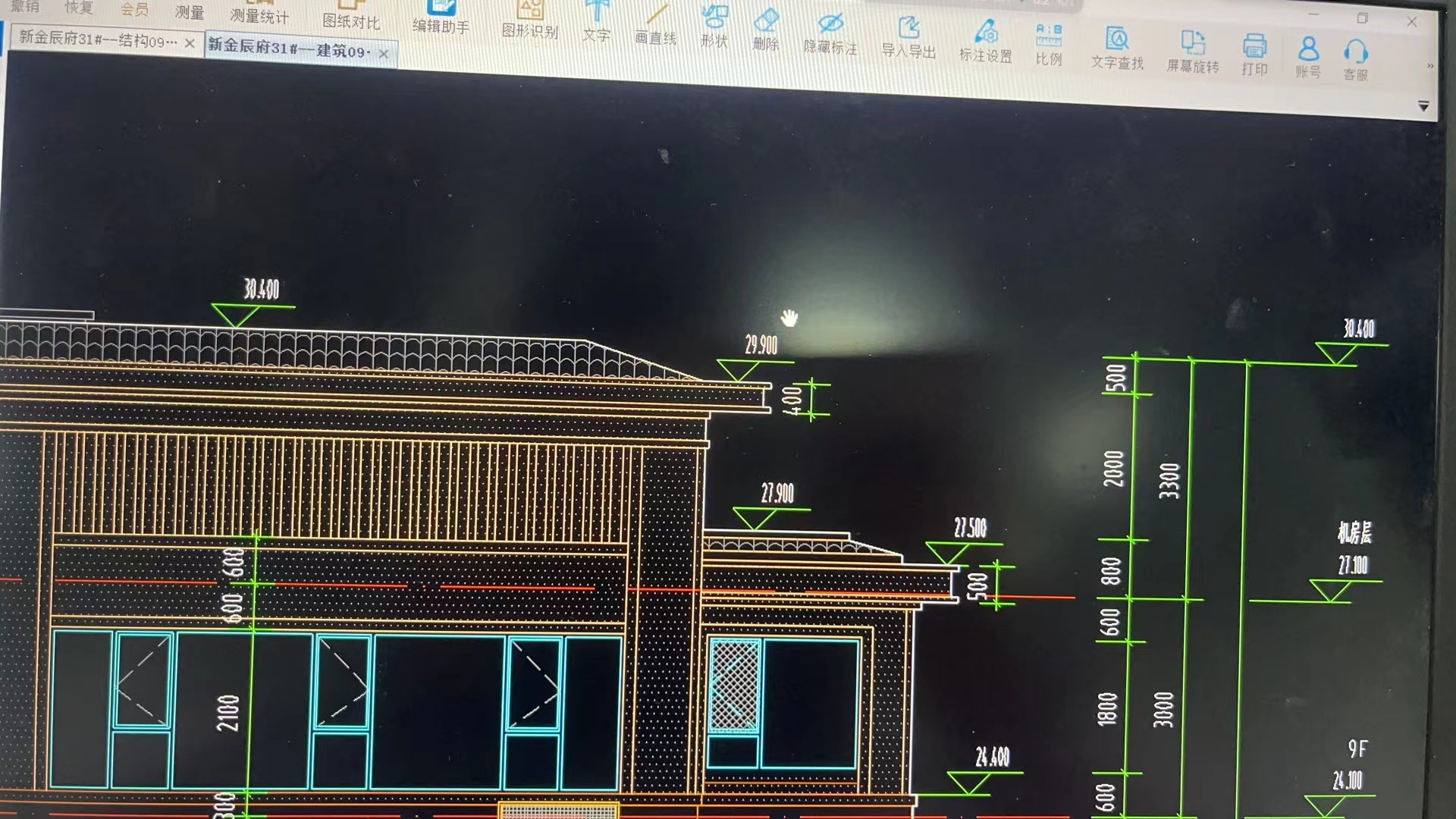
Task: Open the 客服 customer service icon
Action: pos(1355,61)
